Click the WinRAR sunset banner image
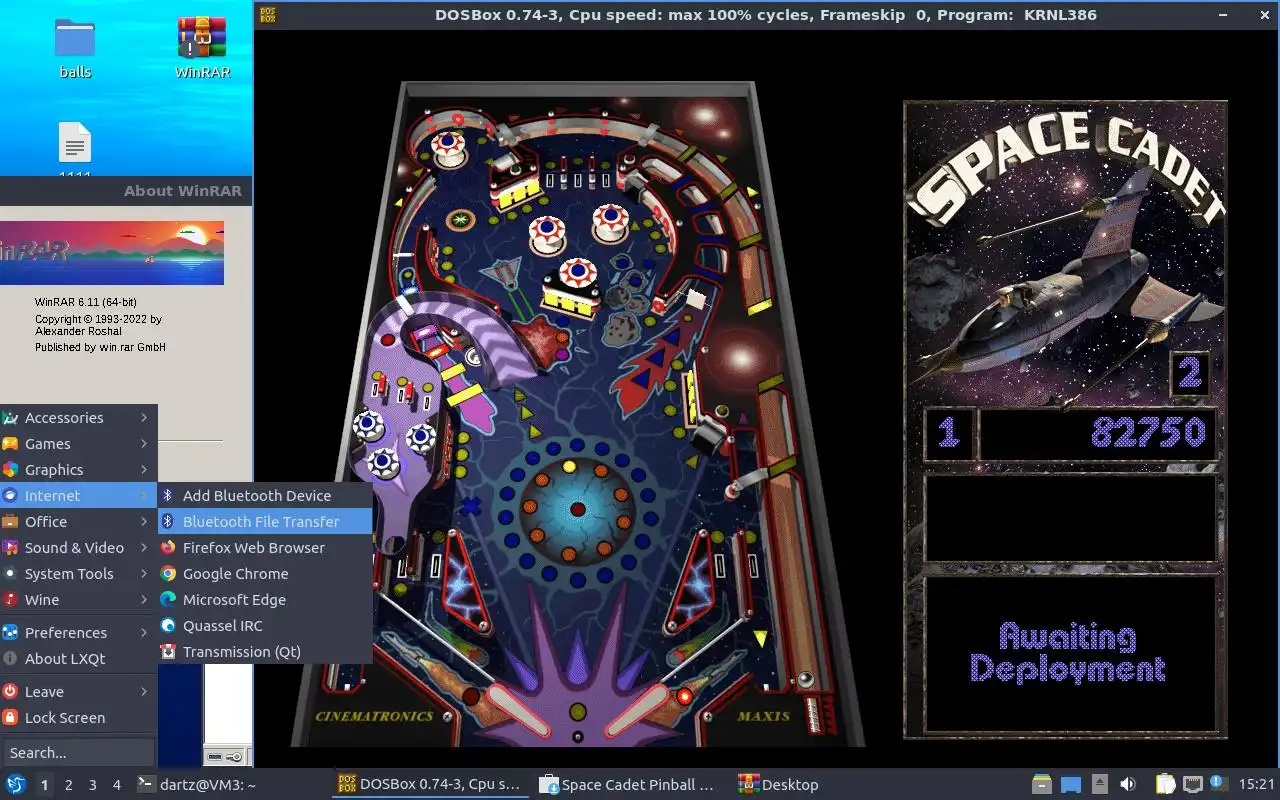The width and height of the screenshot is (1280, 800). coord(112,253)
